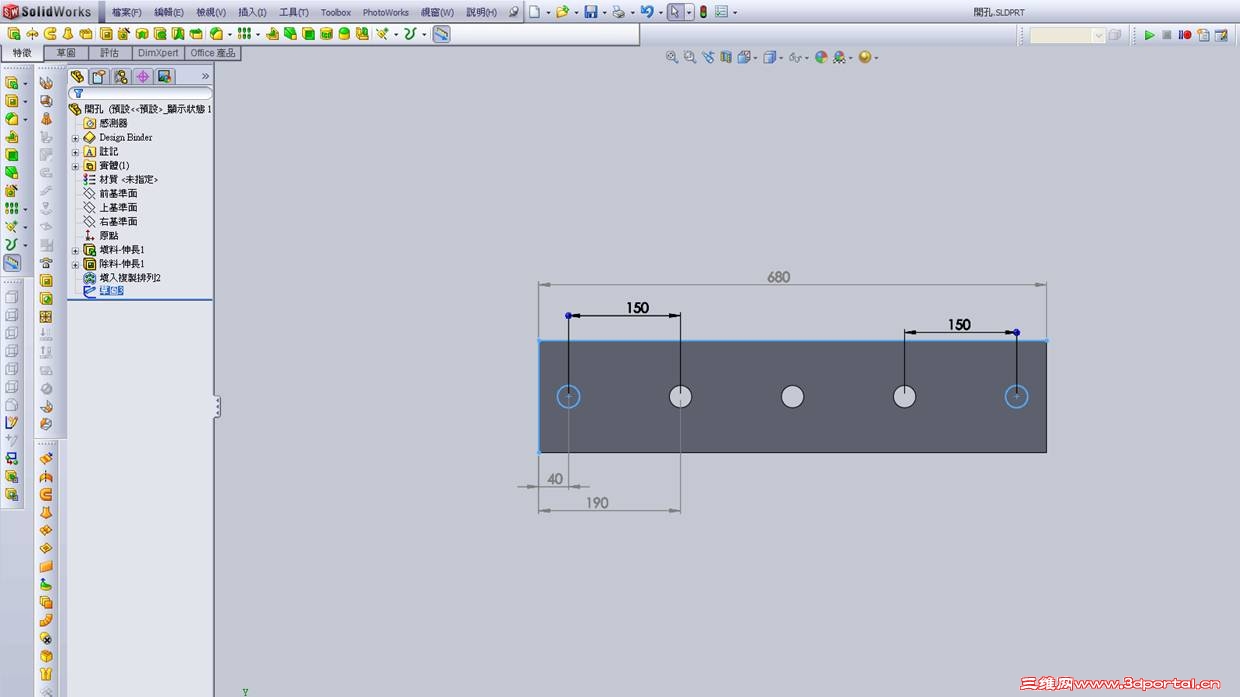
Task: Open the 插入(I) insert menu
Action: (x=251, y=12)
